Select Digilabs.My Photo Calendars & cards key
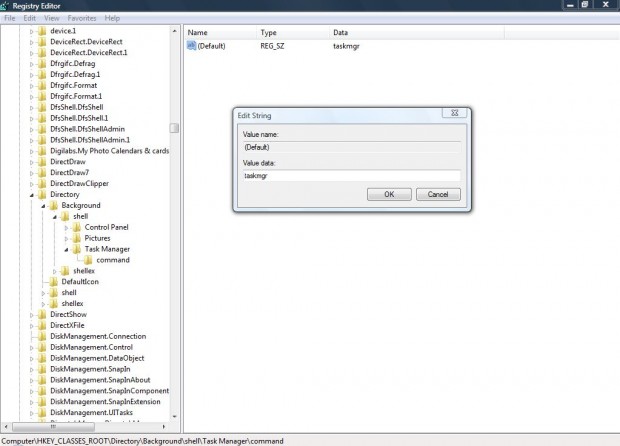Screen dimensions: 620x446 (110, 151)
